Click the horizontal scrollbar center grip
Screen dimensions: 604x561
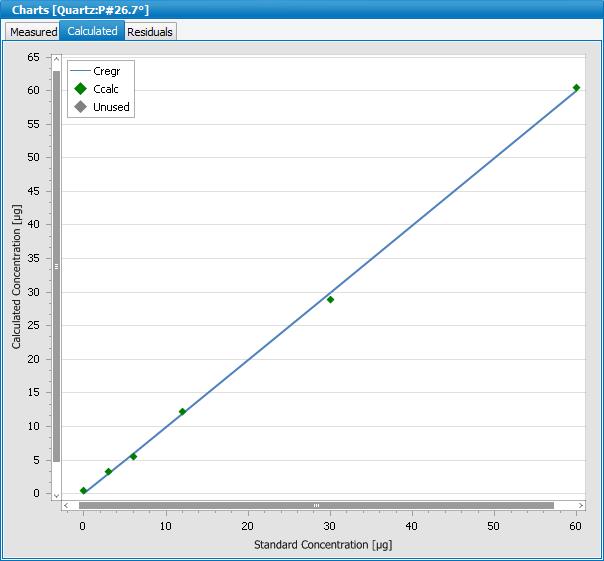point(316,505)
